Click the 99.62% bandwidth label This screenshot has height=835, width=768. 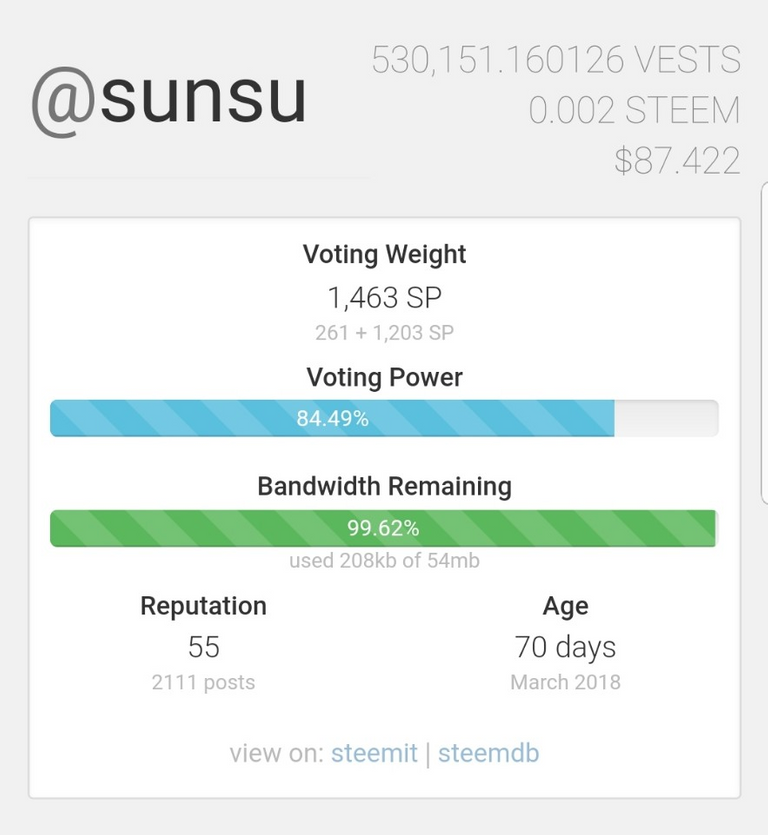click(383, 528)
